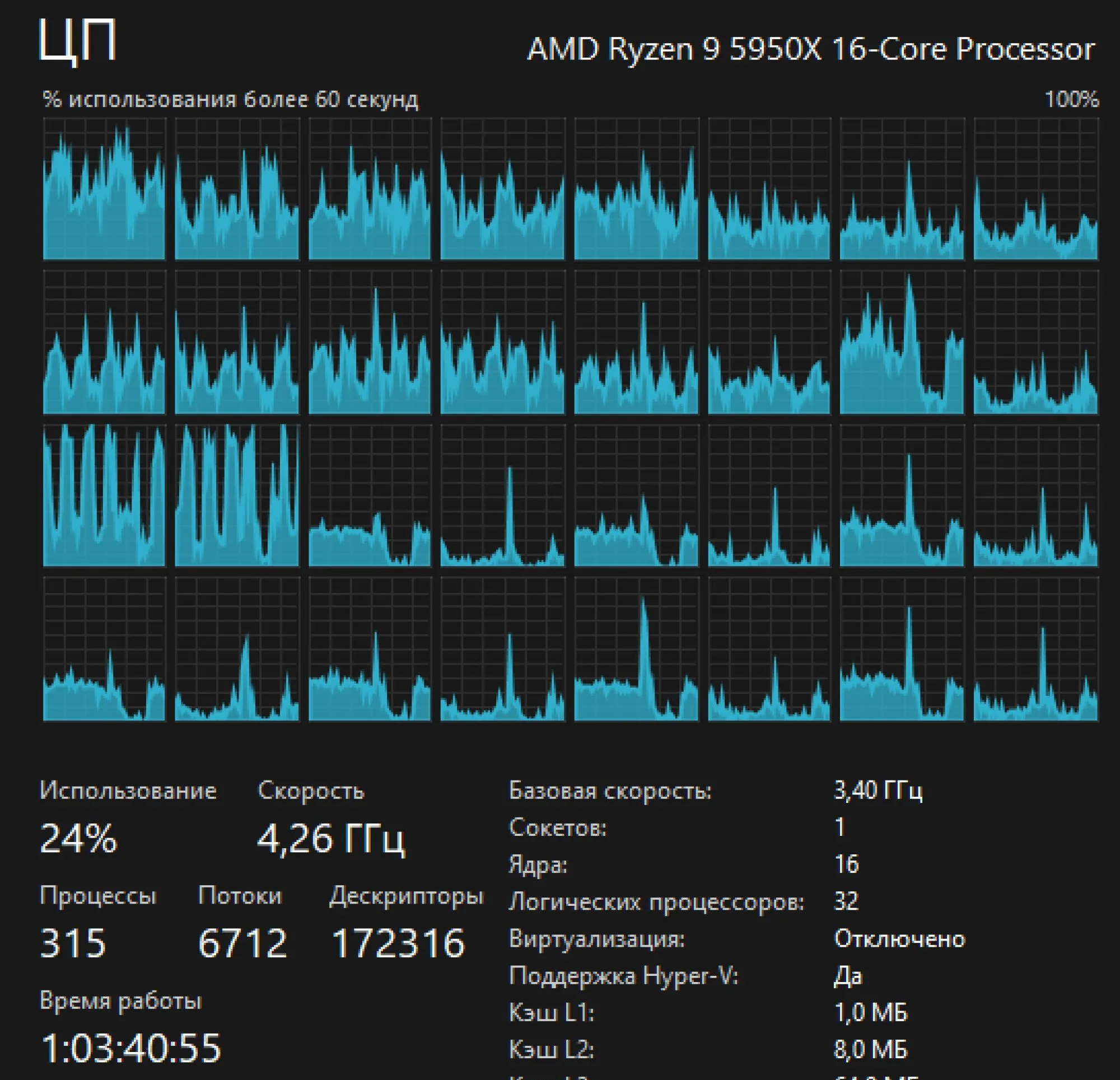
Task: Click the first CPU graph in the top row
Action: (x=104, y=189)
